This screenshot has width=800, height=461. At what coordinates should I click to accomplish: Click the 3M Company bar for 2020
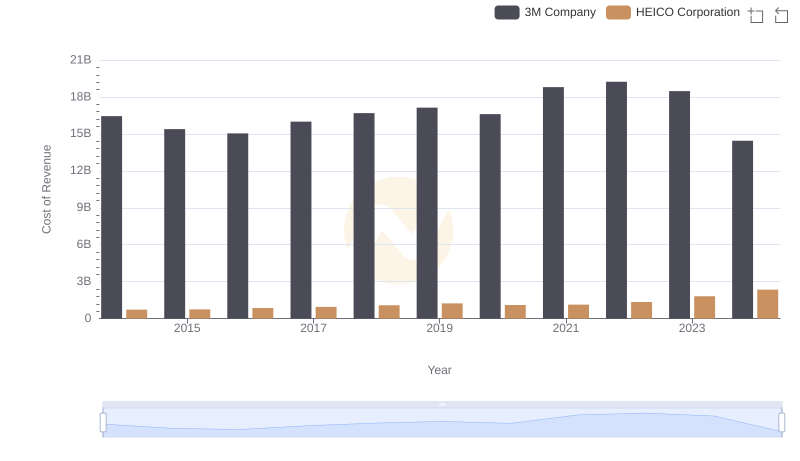[490, 216]
